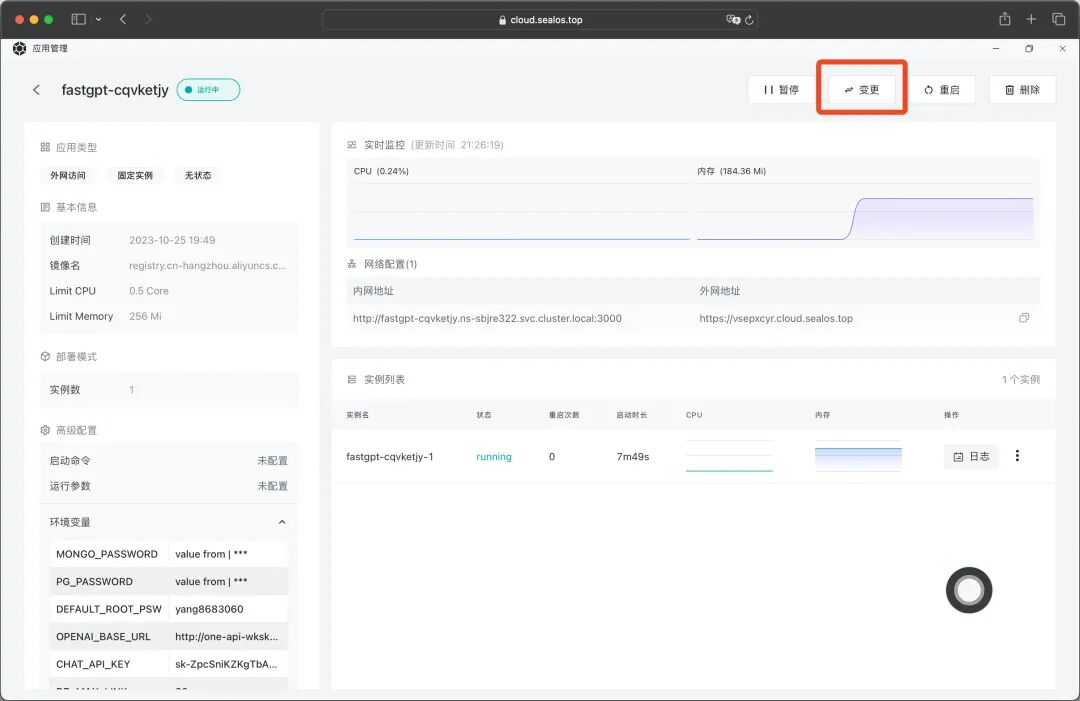The width and height of the screenshot is (1080, 701).
Task: Pause the application with the 暂停 button
Action: 780,90
